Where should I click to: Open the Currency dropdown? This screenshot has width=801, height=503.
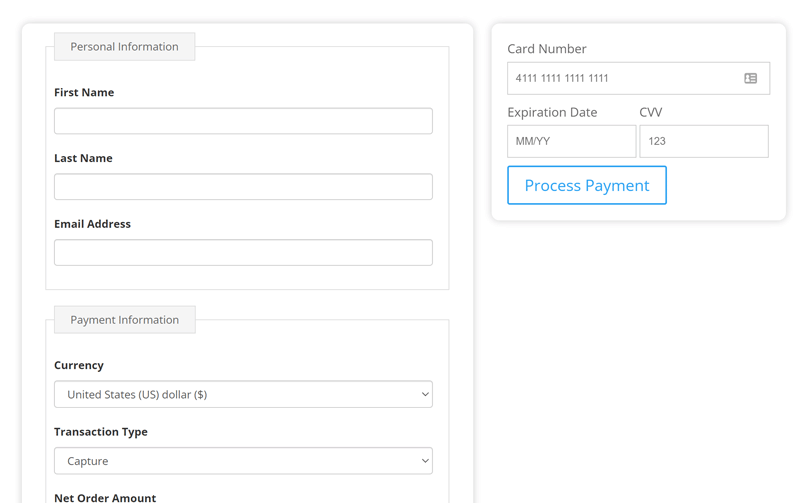[243, 394]
